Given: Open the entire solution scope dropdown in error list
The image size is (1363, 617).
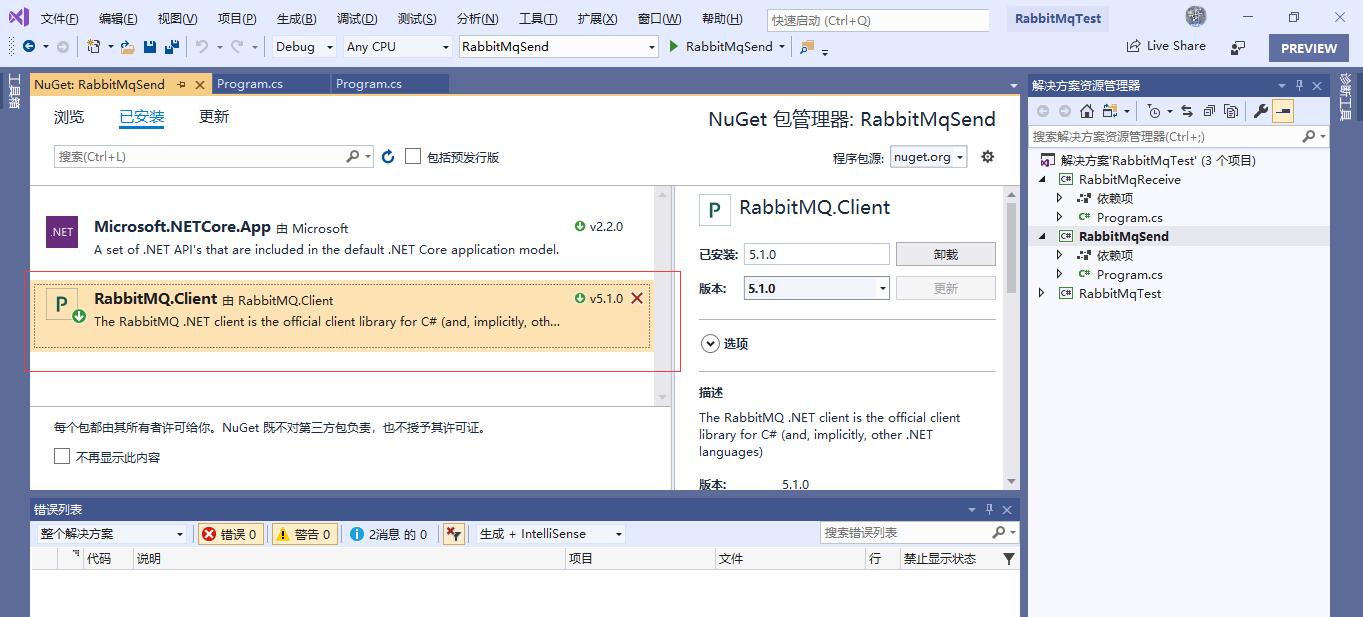Looking at the screenshot, I should pyautogui.click(x=111, y=534).
